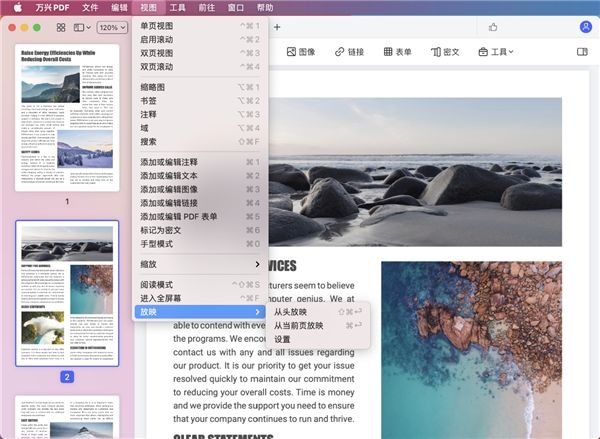
Task: Select 搜索 in the view menu
Action: coord(200,142)
